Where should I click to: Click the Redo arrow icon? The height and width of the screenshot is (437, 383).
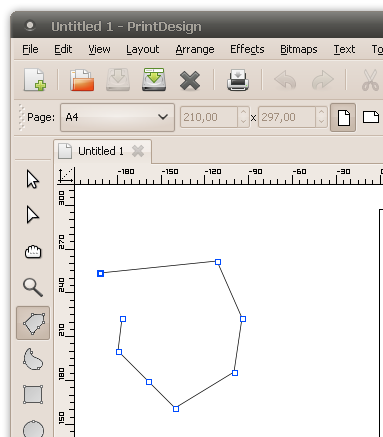pyautogui.click(x=323, y=80)
